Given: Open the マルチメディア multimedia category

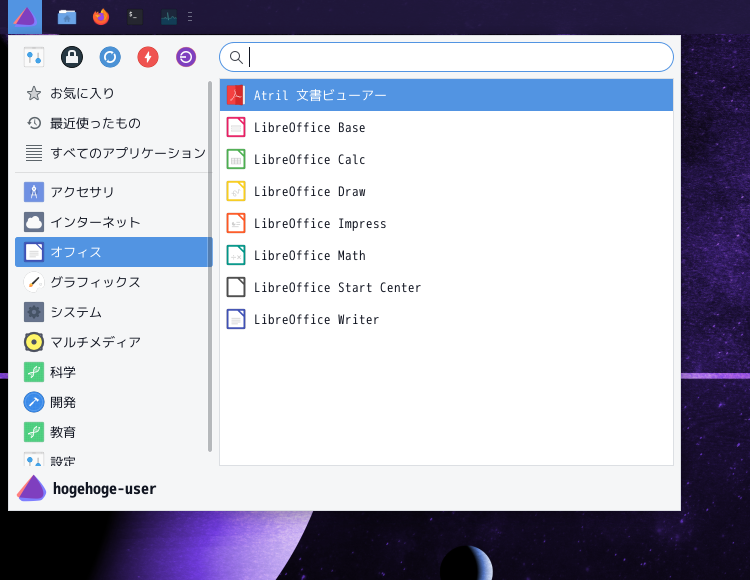Looking at the screenshot, I should (113, 342).
